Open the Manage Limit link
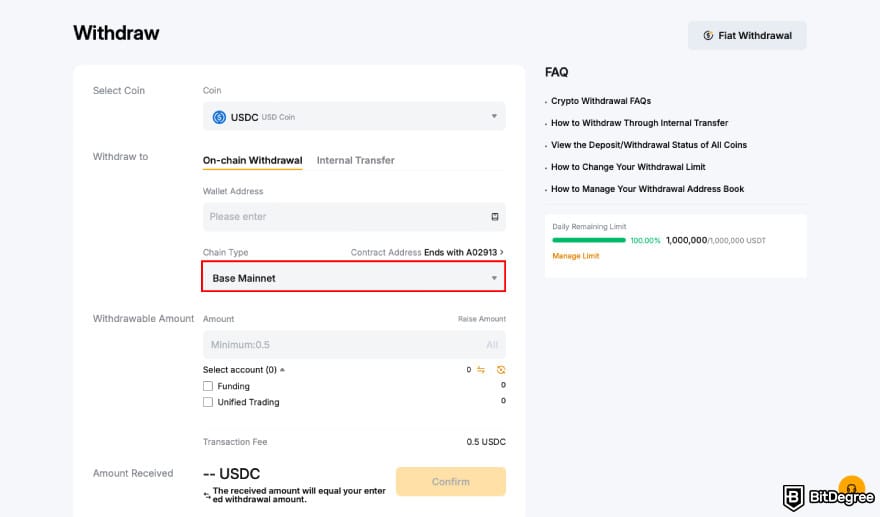The height and width of the screenshot is (517, 880). coord(576,256)
